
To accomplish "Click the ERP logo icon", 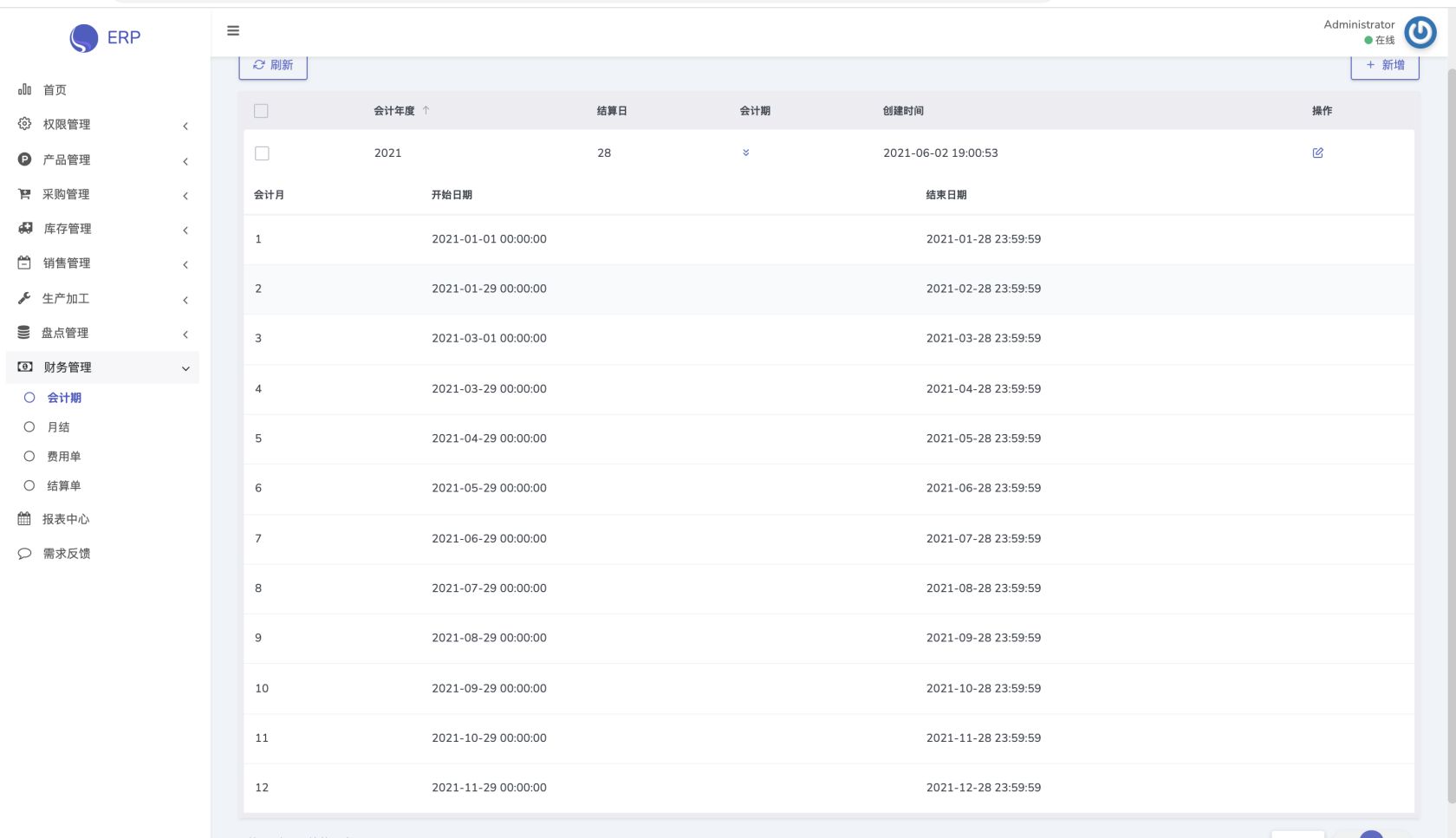I will 84,38.
